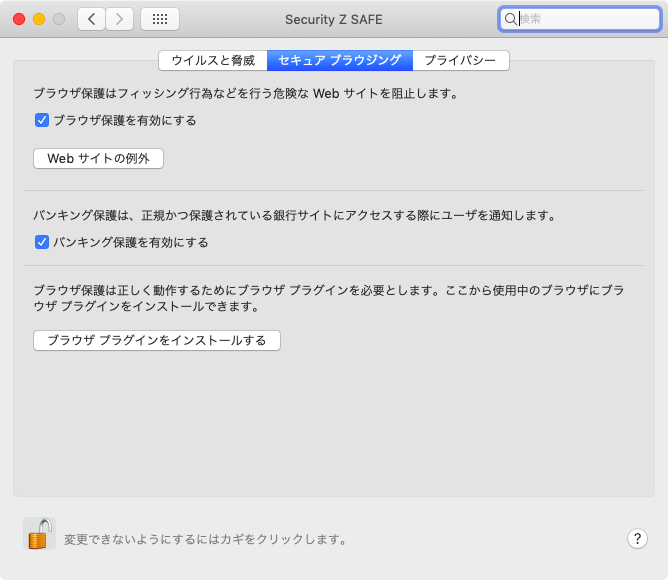Viewport: 668px width, 580px height.
Task: Focus the 検索 search input field
Action: coord(585,19)
